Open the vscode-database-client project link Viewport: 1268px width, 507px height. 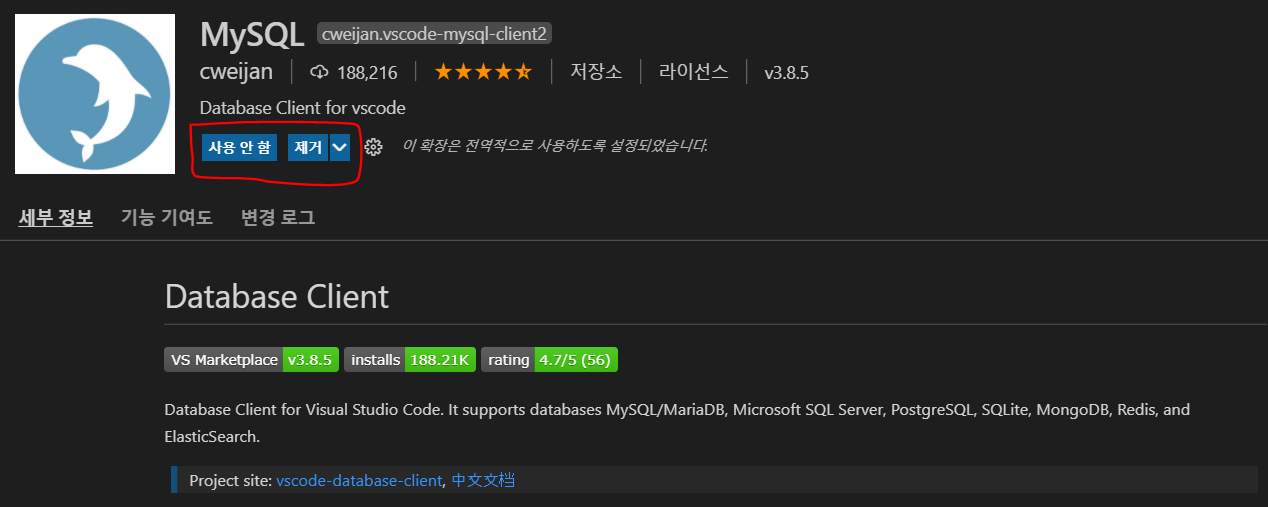tap(359, 480)
